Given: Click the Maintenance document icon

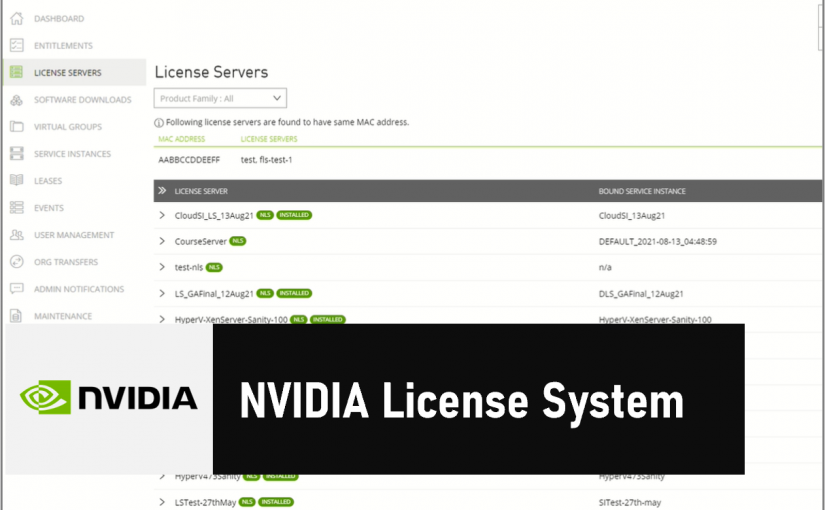Looking at the screenshot, I should coord(17,316).
